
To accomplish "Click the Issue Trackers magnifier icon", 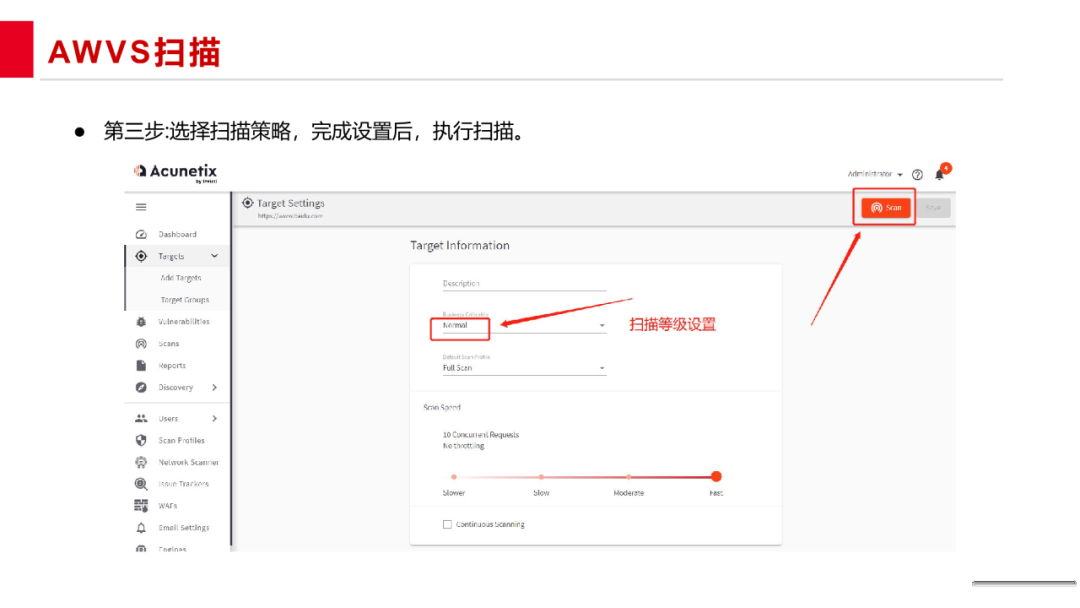I will pos(141,484).
